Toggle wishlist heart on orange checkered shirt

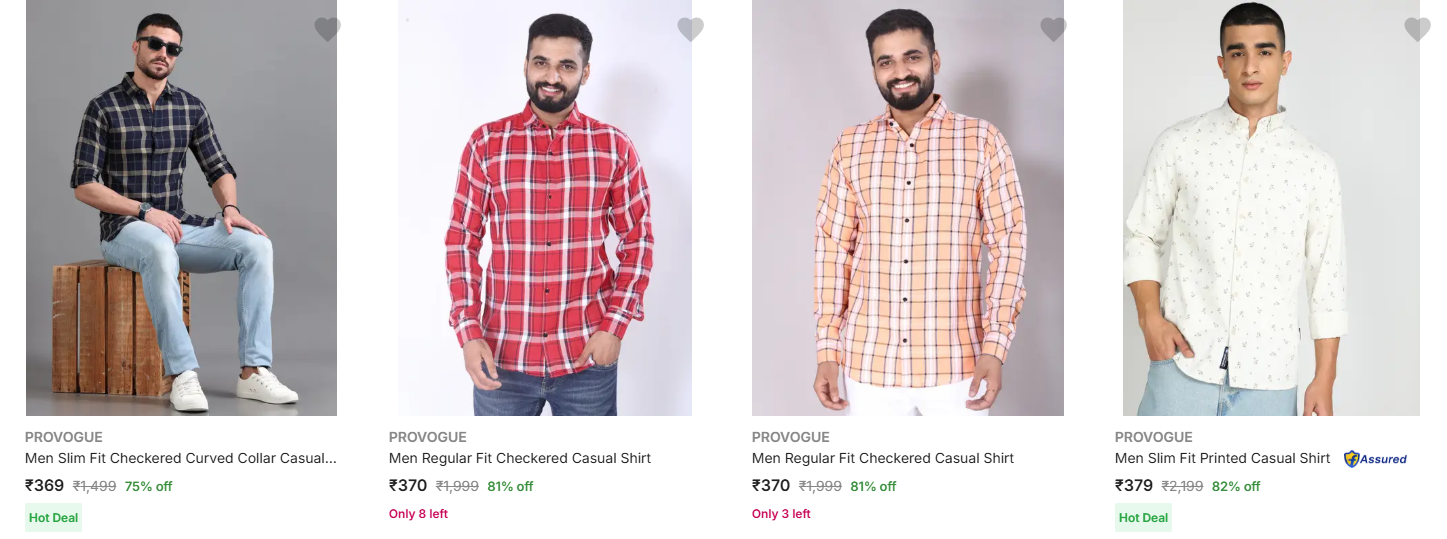tap(1053, 29)
